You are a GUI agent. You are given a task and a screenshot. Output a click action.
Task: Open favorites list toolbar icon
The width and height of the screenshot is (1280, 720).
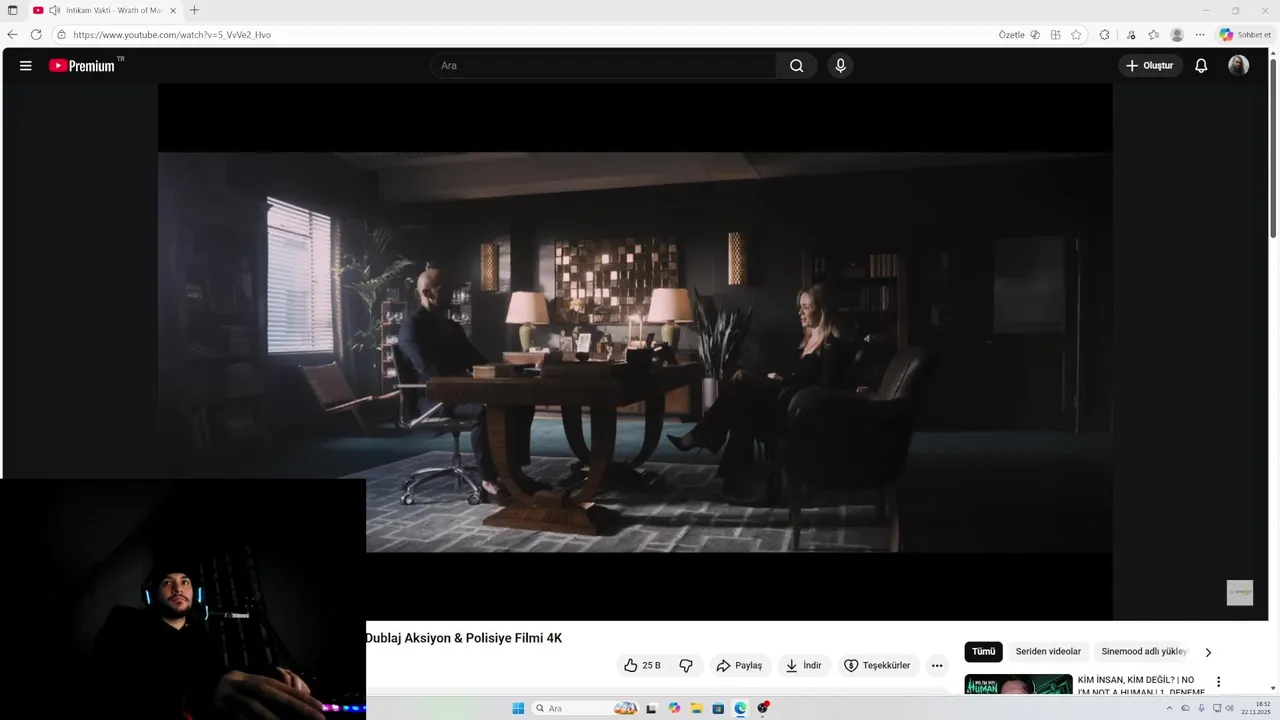pyautogui.click(x=1153, y=35)
